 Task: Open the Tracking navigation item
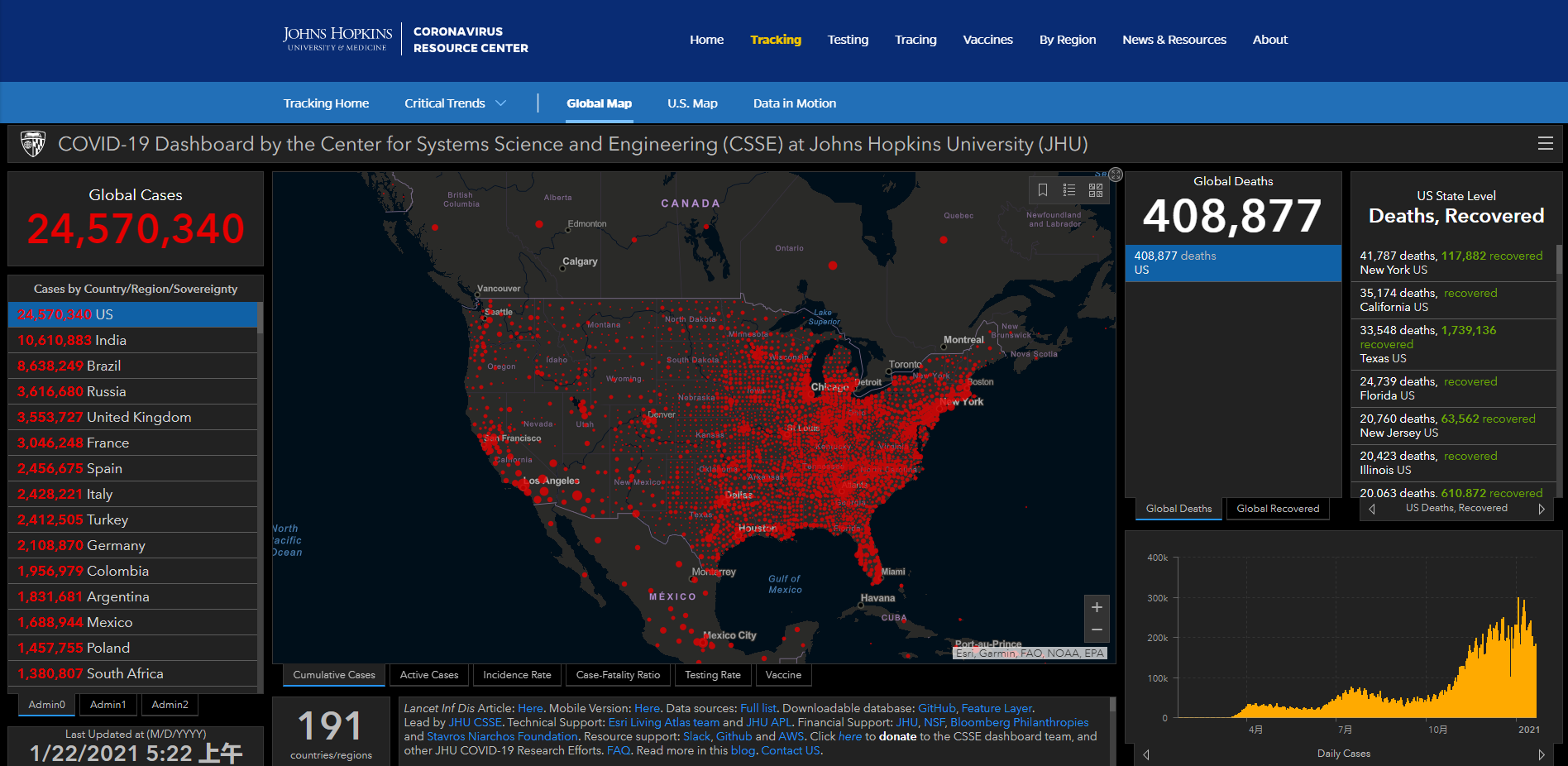click(x=776, y=40)
